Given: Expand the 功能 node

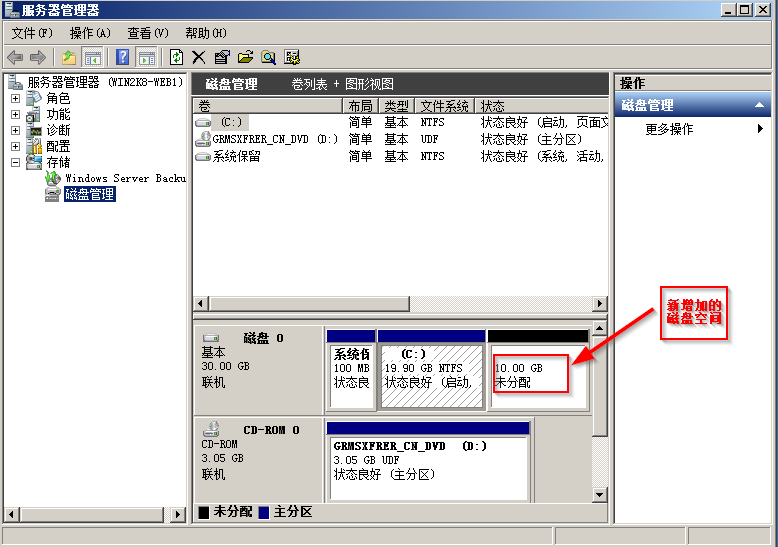Looking at the screenshot, I should click(x=15, y=114).
